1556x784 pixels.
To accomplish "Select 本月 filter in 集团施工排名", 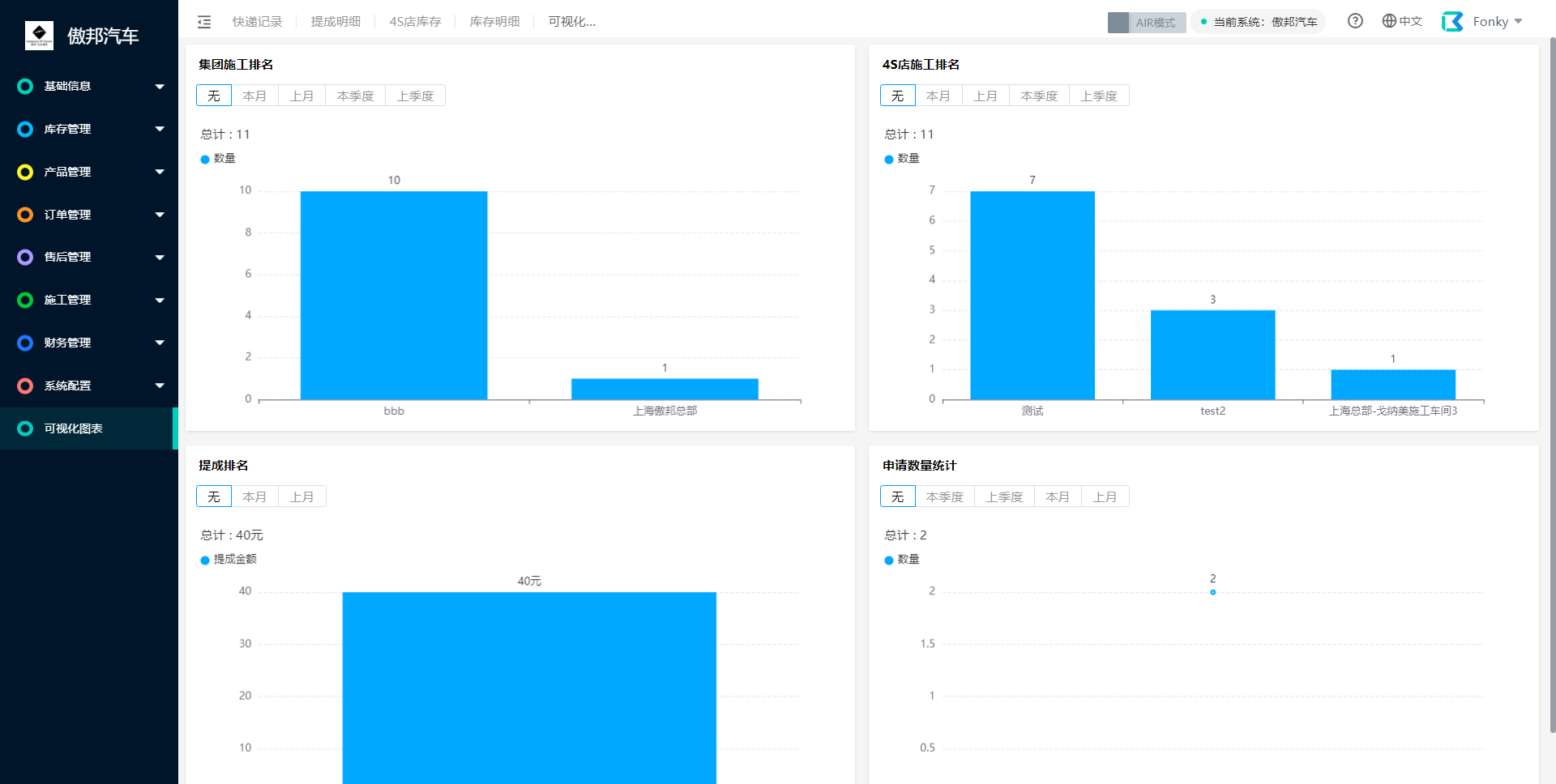I will (x=254, y=96).
